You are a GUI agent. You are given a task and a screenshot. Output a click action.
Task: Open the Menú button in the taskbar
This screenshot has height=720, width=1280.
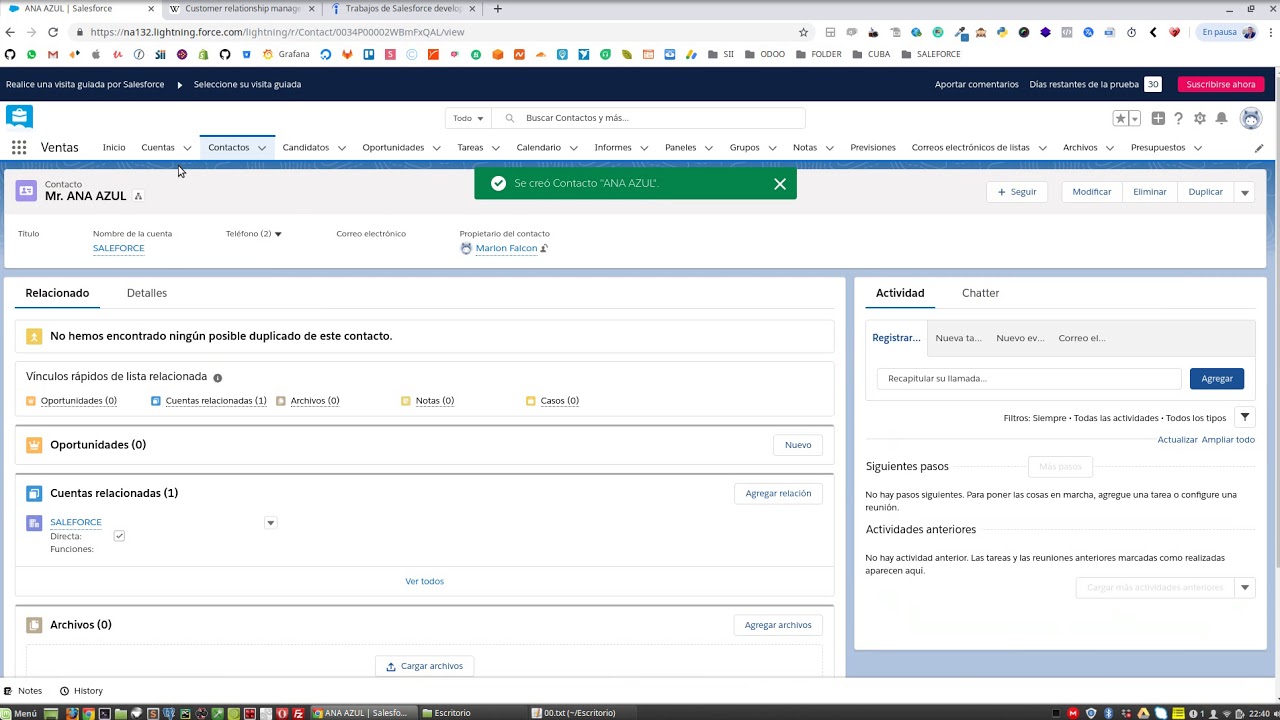click(x=20, y=713)
